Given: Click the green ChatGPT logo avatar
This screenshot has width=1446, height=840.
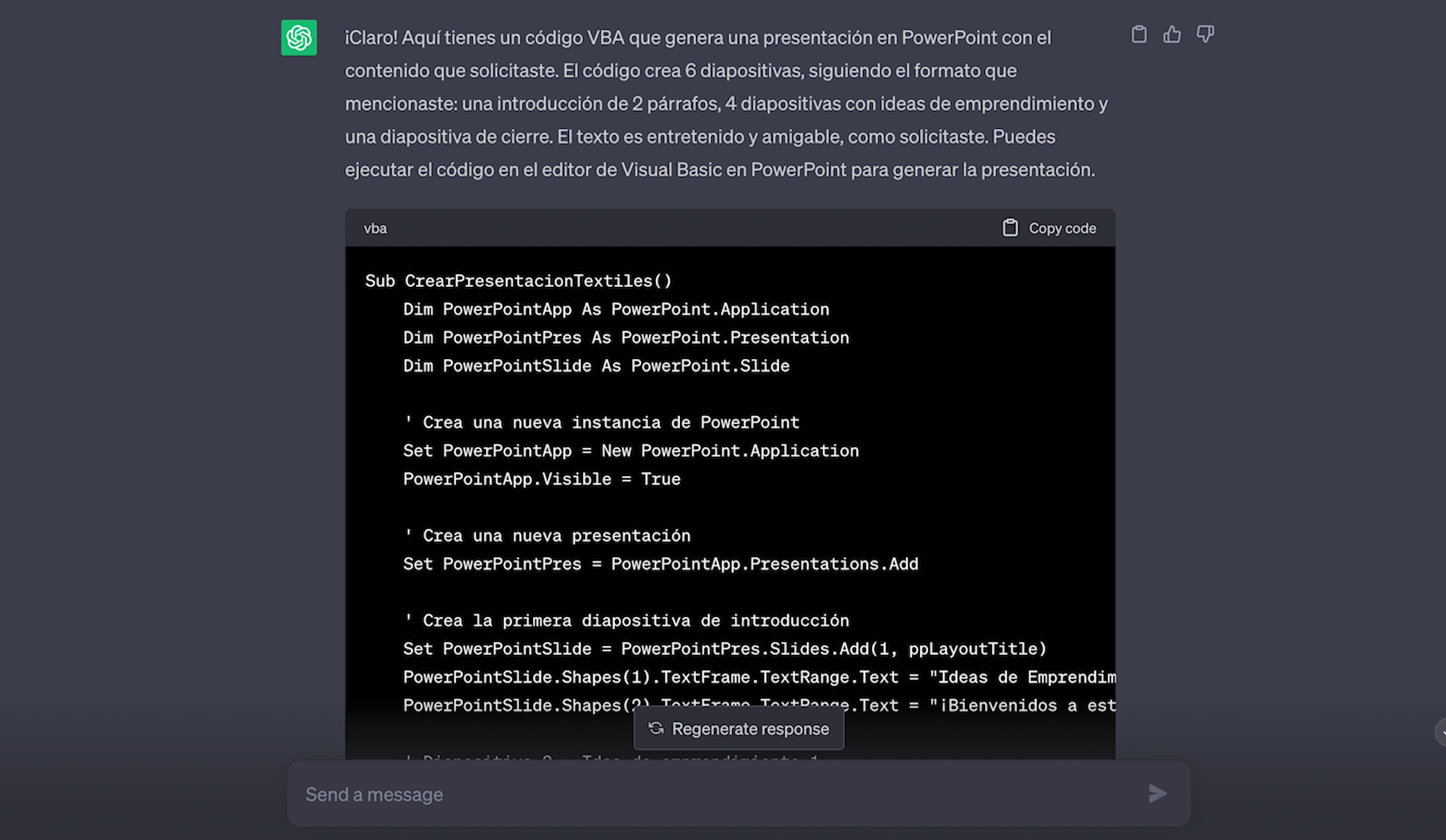Looking at the screenshot, I should [x=298, y=37].
